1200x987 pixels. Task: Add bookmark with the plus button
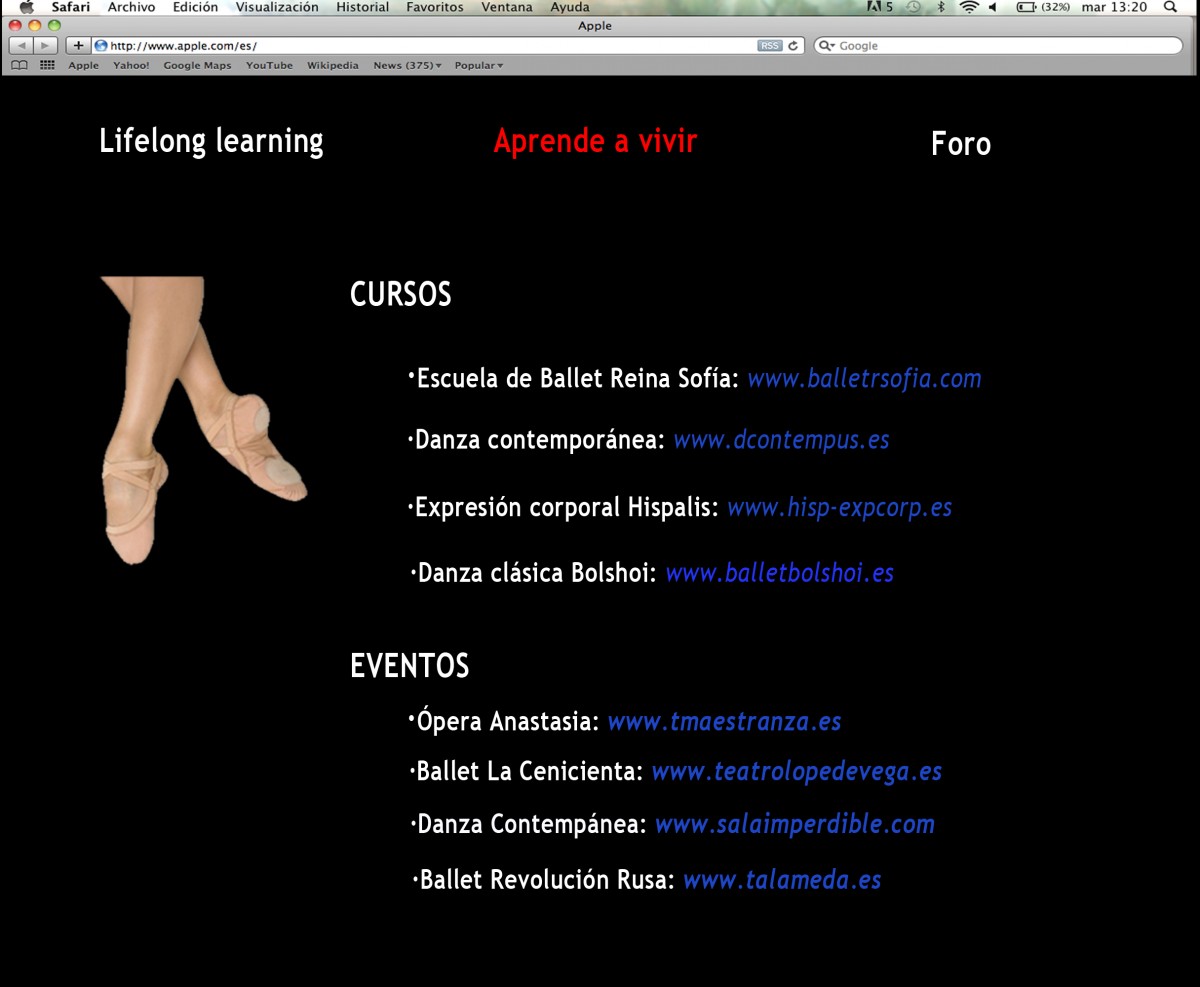click(78, 46)
